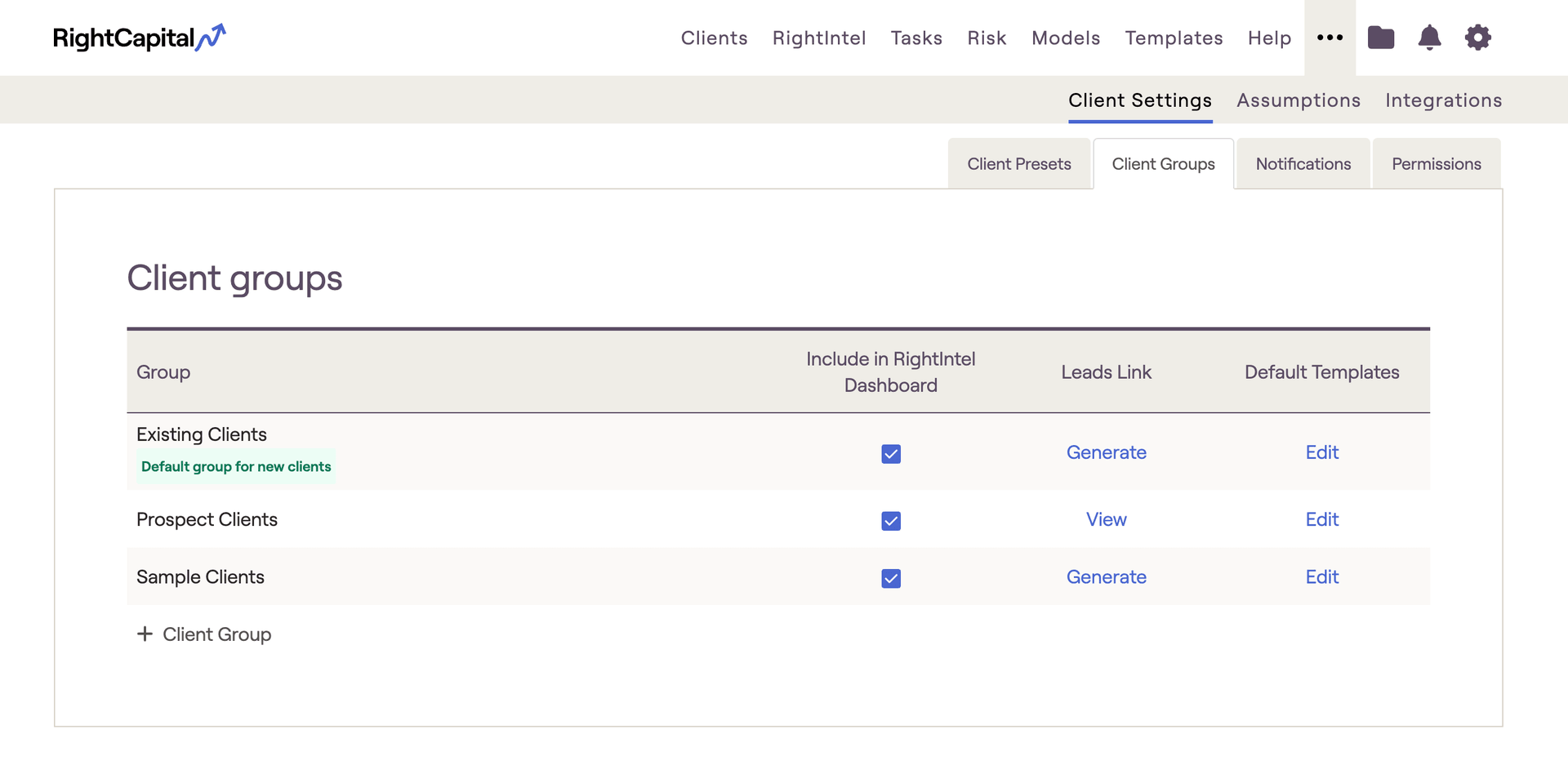Edit default templates for Existing Clients
Viewport: 1568px width, 774px height.
(1321, 452)
